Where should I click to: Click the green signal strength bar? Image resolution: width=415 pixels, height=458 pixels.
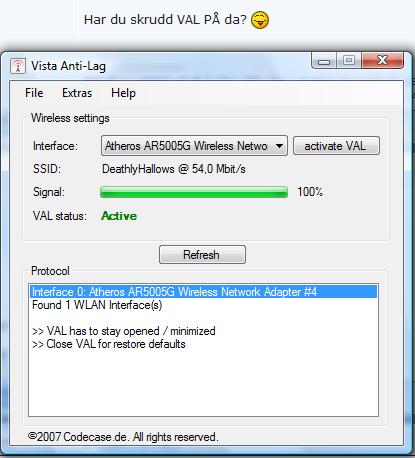tap(194, 192)
